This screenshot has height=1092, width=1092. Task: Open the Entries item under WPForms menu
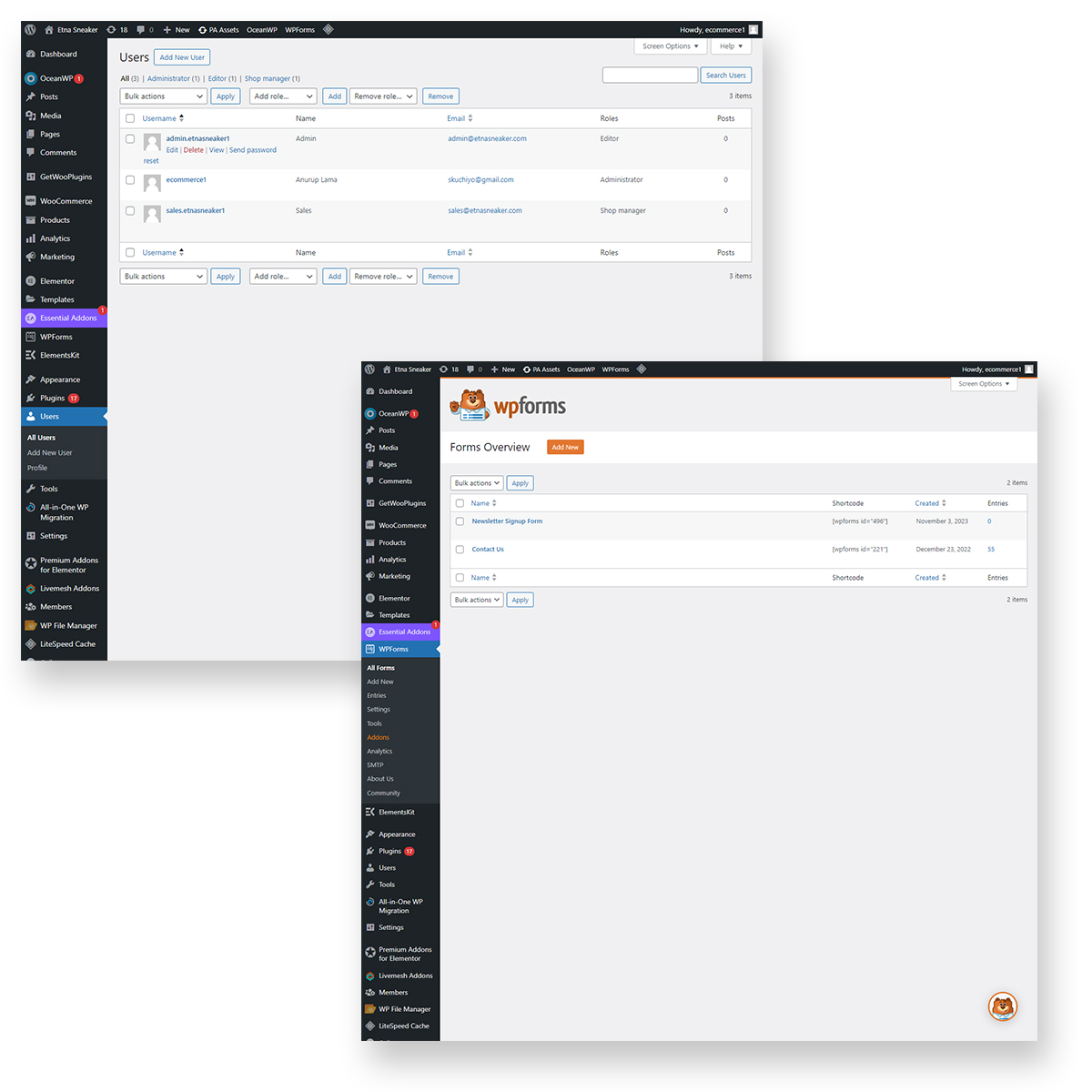coord(377,695)
